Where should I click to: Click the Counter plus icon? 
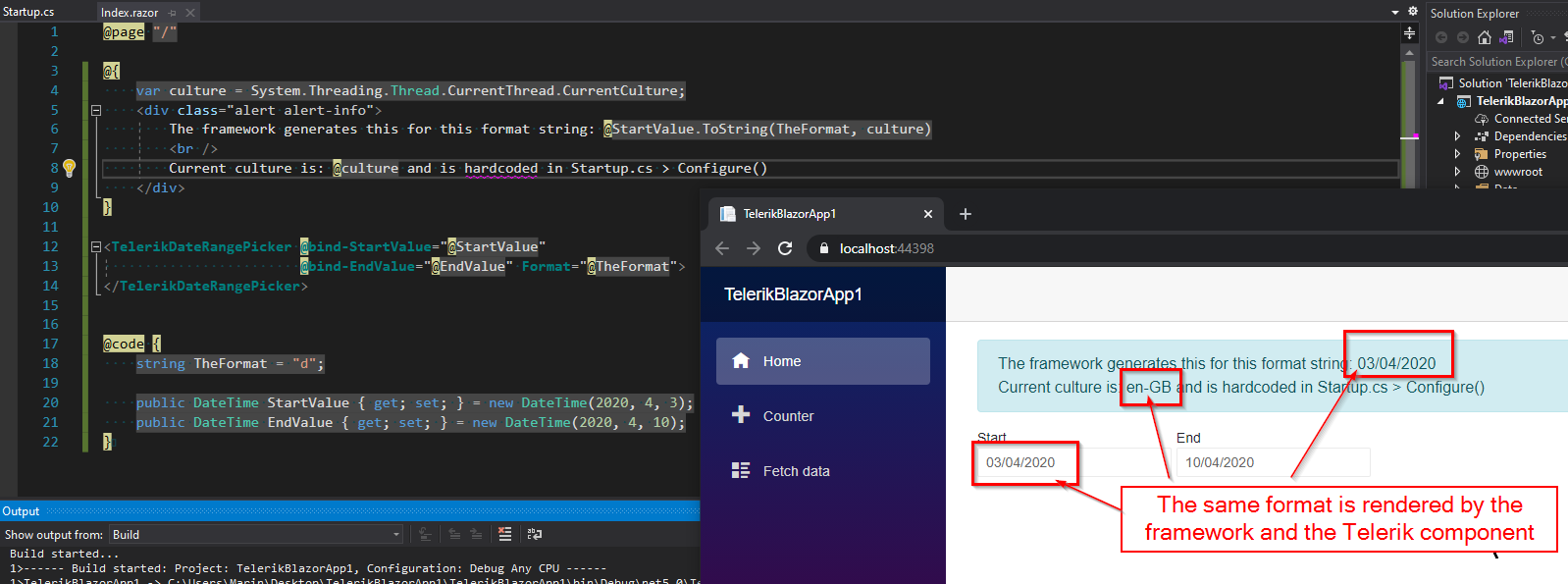[741, 415]
